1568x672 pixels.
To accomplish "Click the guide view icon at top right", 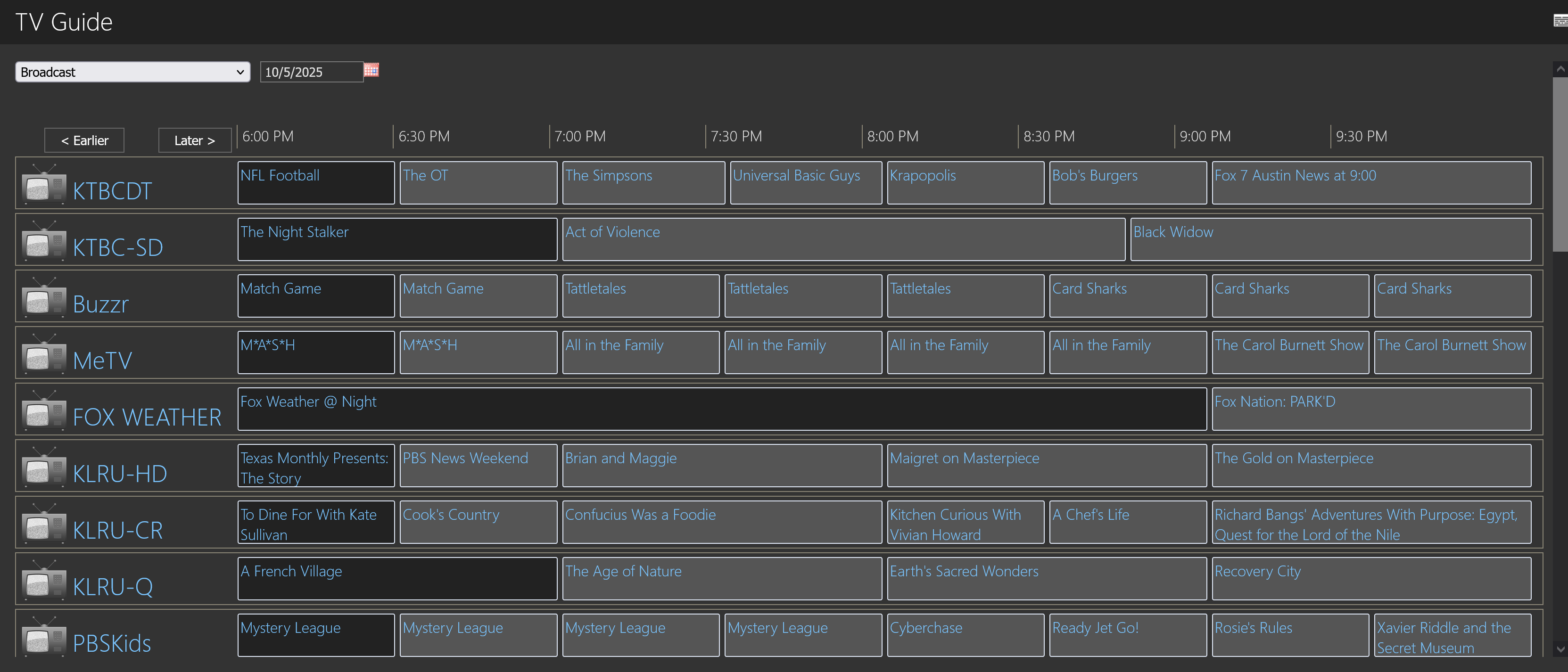I will click(x=1560, y=21).
